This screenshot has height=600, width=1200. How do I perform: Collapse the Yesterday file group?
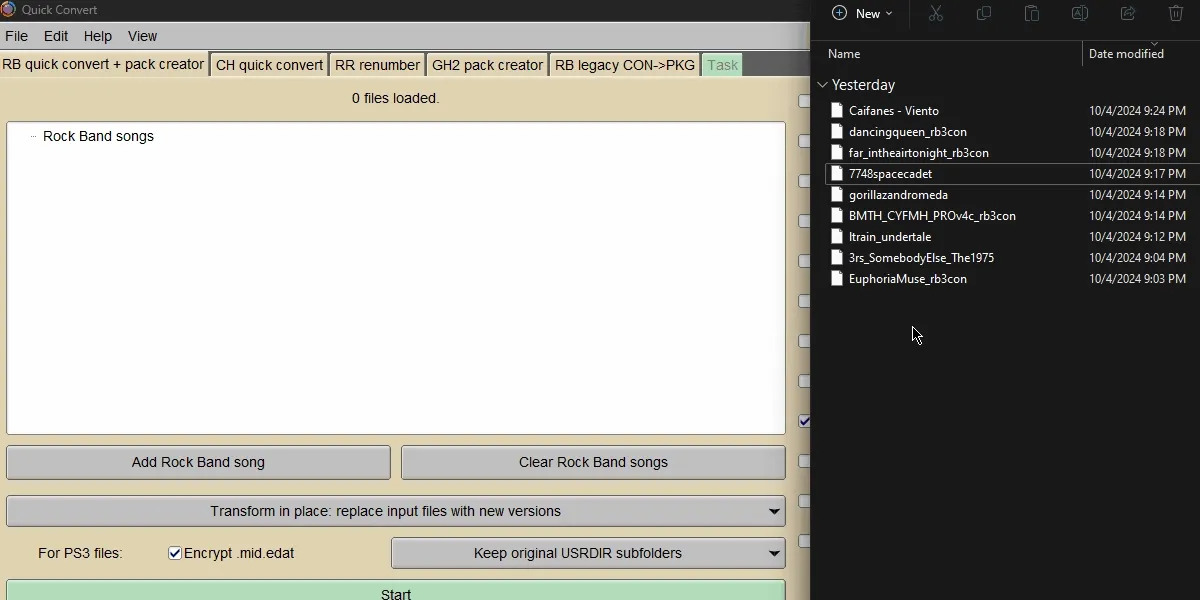(x=823, y=85)
